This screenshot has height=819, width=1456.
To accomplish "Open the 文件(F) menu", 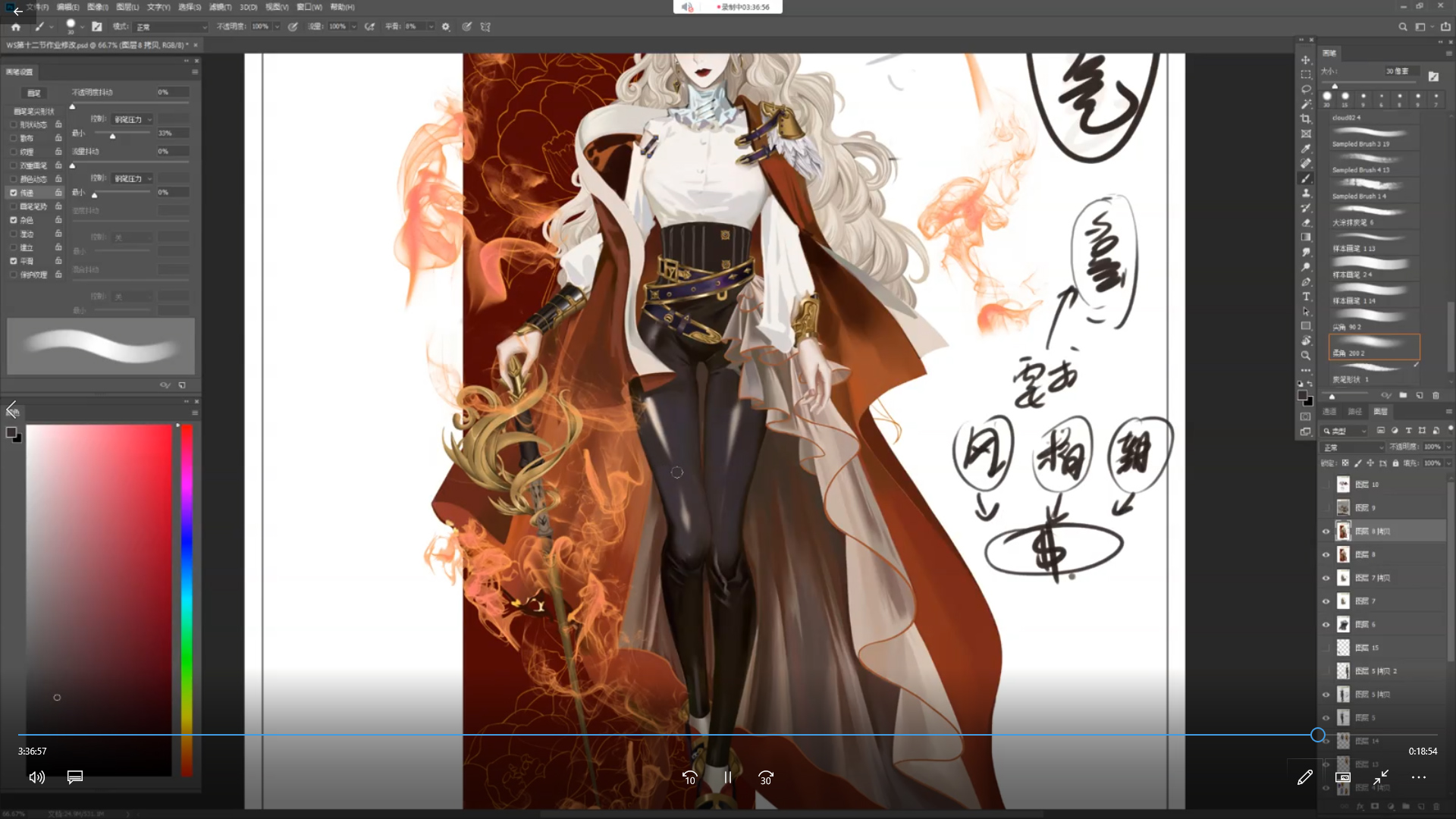I will pos(37,7).
